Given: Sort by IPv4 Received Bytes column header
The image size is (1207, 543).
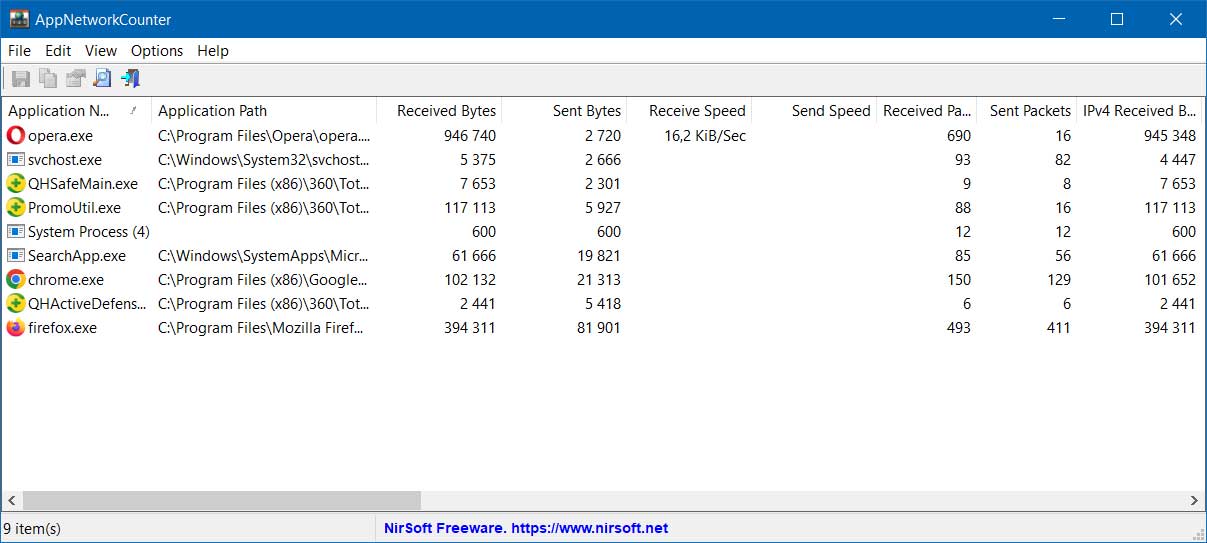Looking at the screenshot, I should point(1139,111).
